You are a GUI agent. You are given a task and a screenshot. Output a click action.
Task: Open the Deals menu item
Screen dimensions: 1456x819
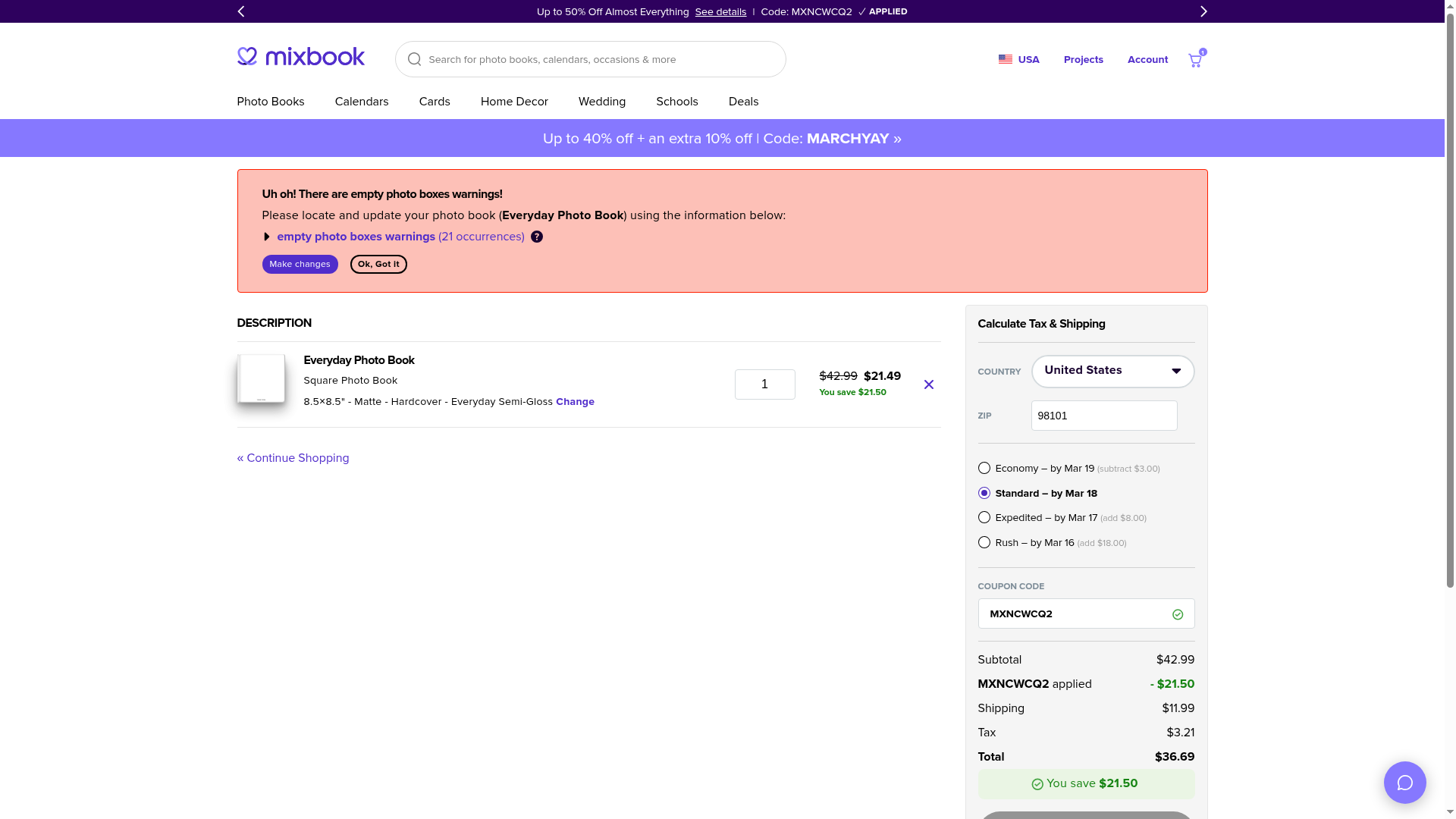click(x=743, y=102)
